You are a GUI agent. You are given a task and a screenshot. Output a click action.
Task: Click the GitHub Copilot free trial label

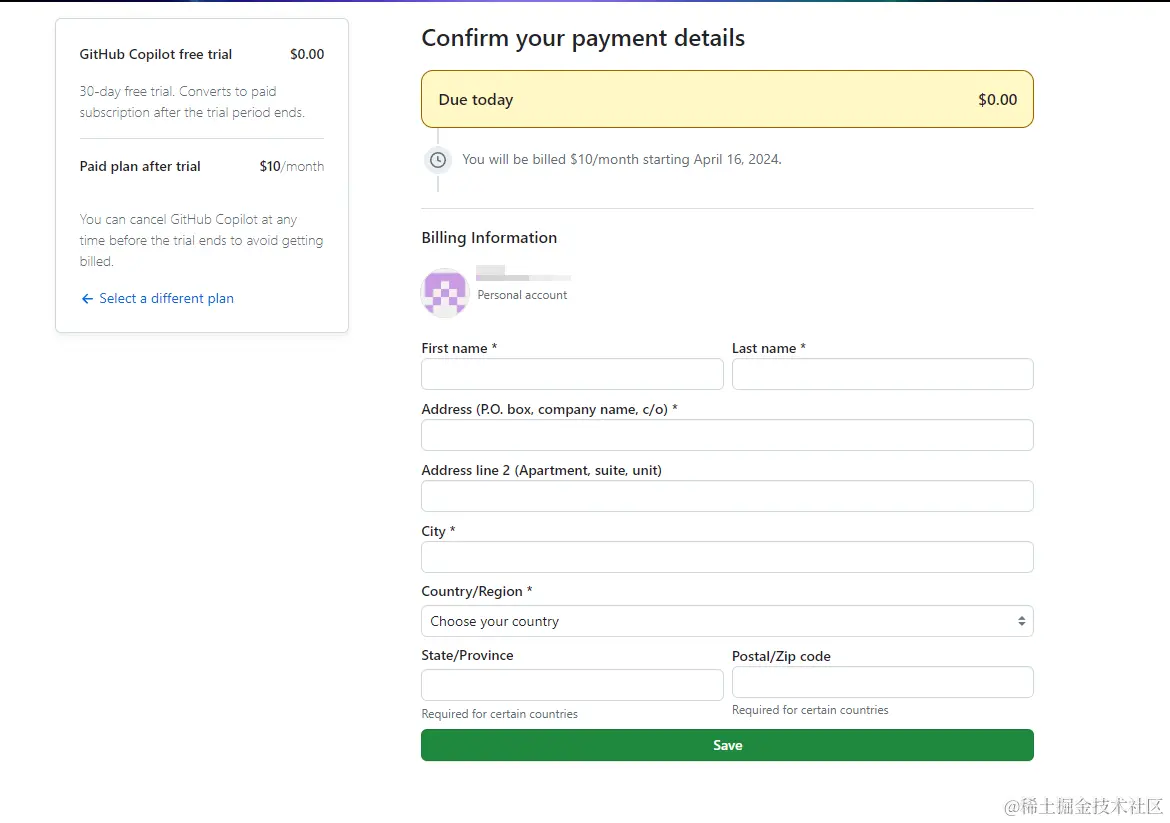[x=156, y=54]
